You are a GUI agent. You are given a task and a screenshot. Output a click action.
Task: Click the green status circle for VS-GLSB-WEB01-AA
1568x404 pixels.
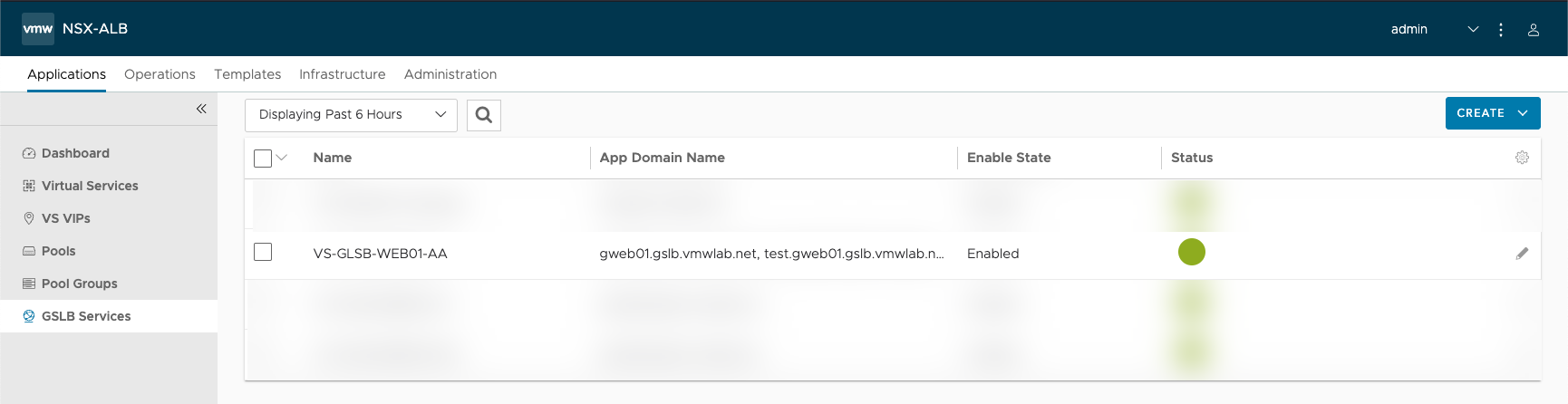point(1192,252)
